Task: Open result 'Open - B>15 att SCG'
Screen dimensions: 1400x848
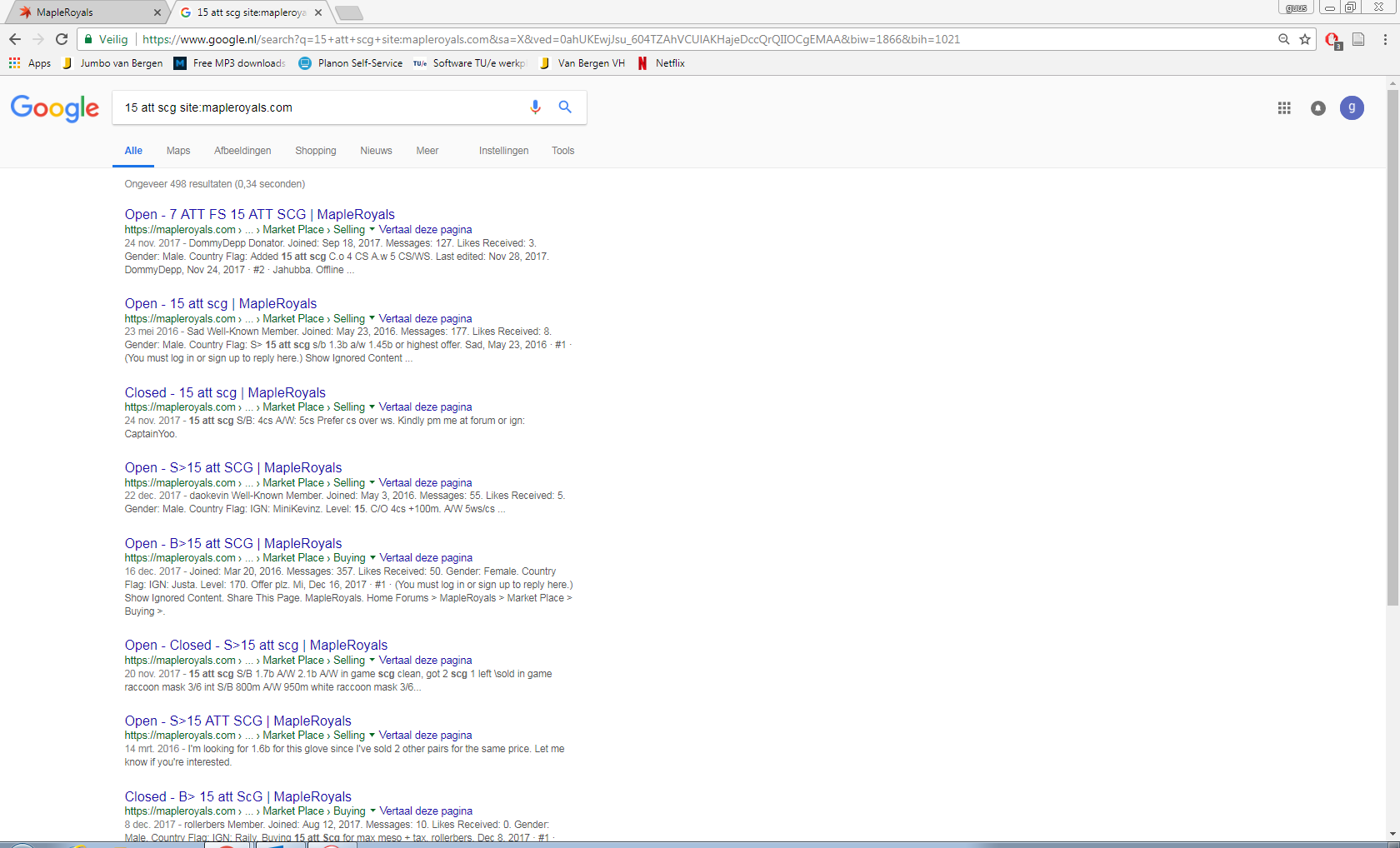Action: [x=233, y=544]
